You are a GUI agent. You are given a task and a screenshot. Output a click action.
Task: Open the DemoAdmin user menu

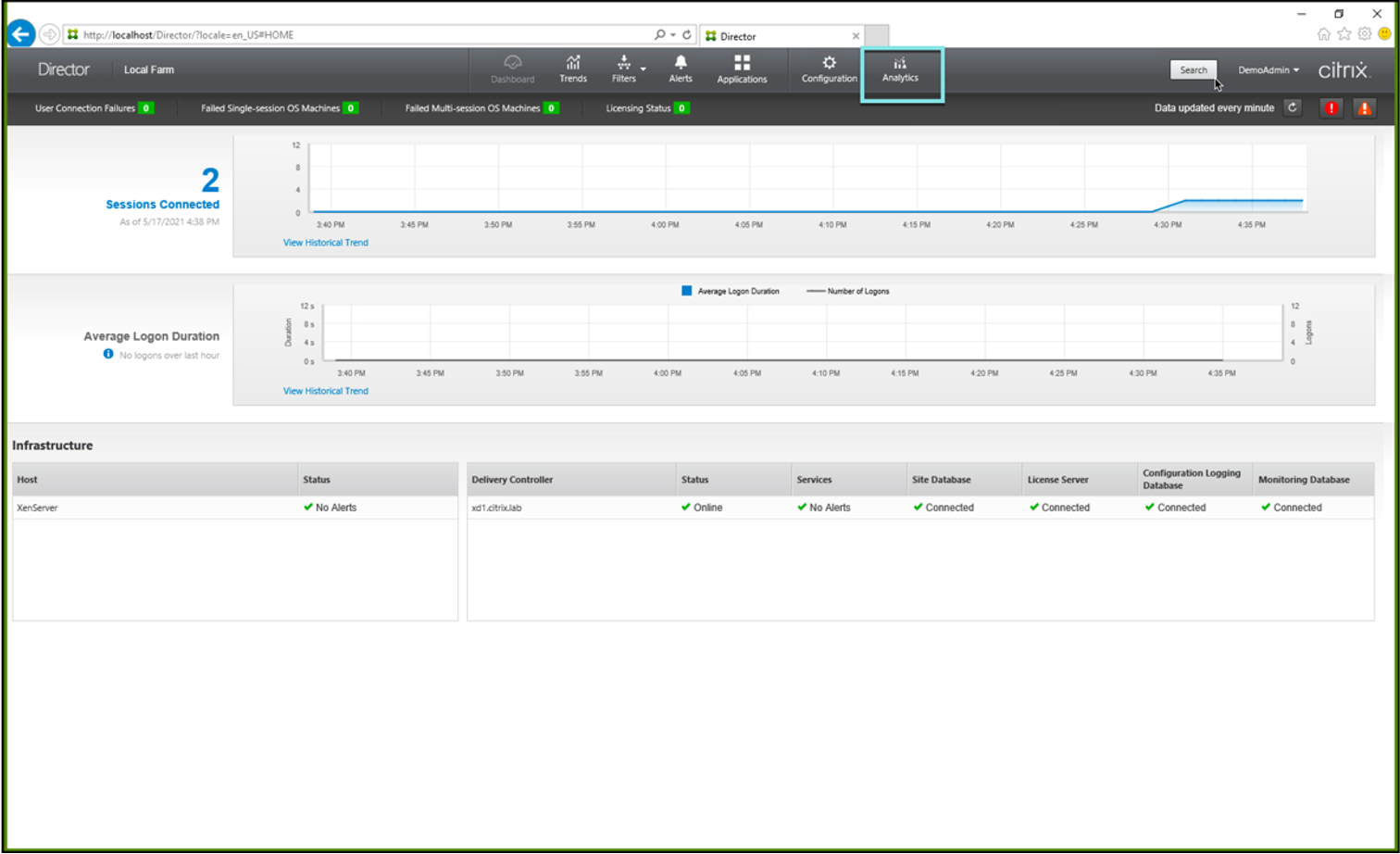(1269, 70)
